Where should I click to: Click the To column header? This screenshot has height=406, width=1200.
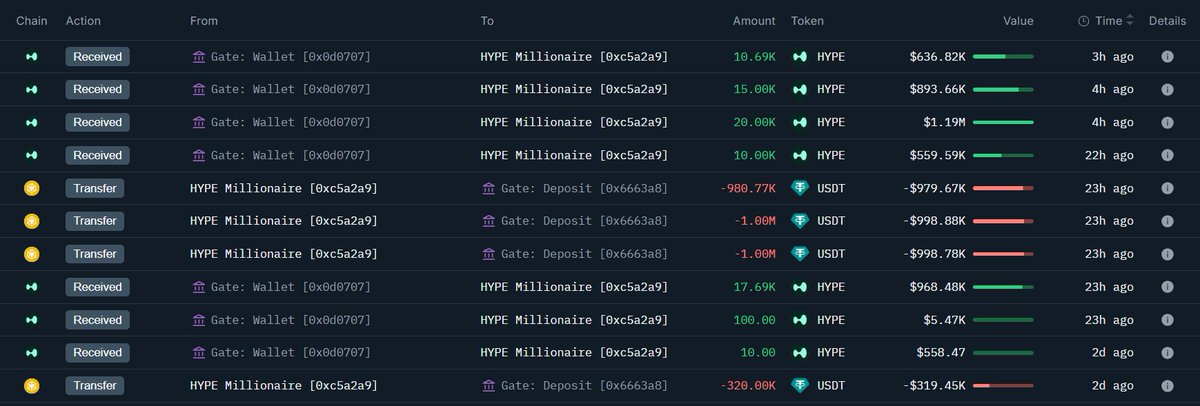(487, 21)
